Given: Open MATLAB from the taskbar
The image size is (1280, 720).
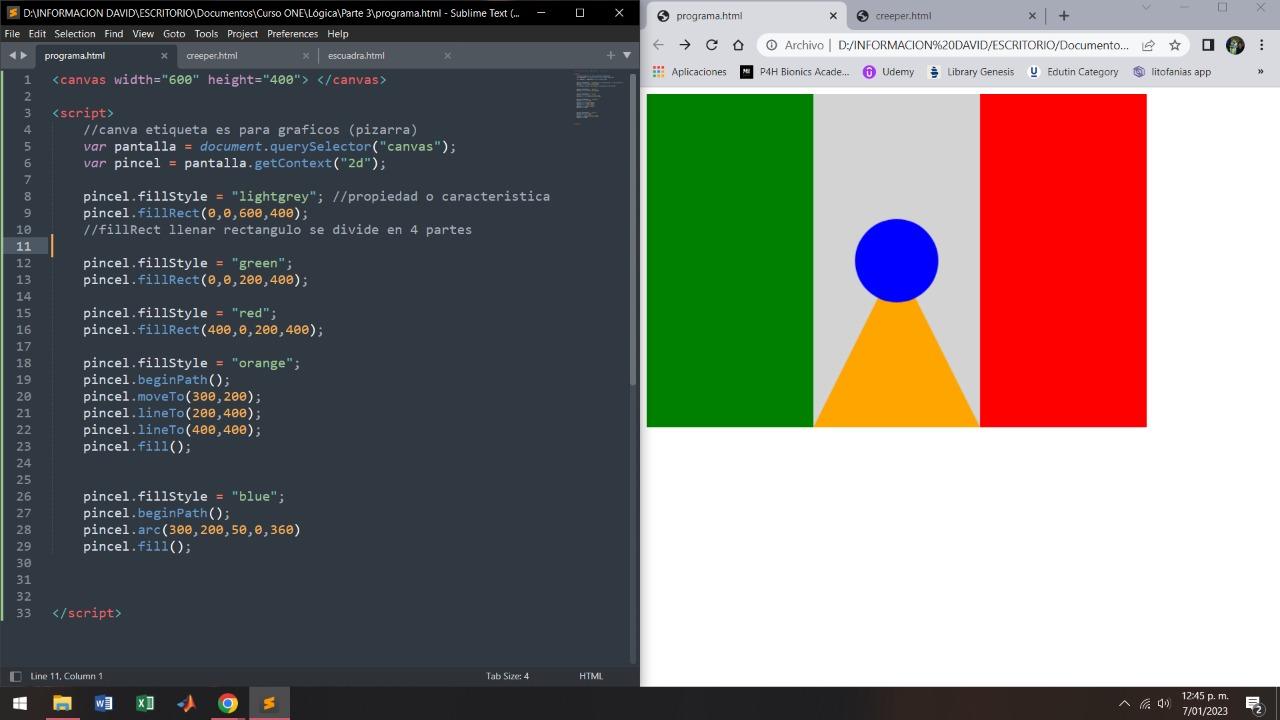Looking at the screenshot, I should pos(186,703).
